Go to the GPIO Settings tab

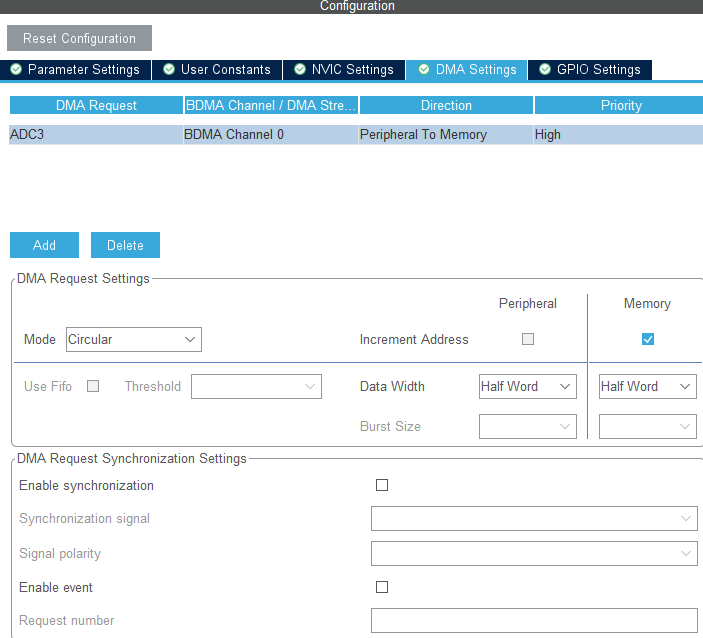(590, 69)
